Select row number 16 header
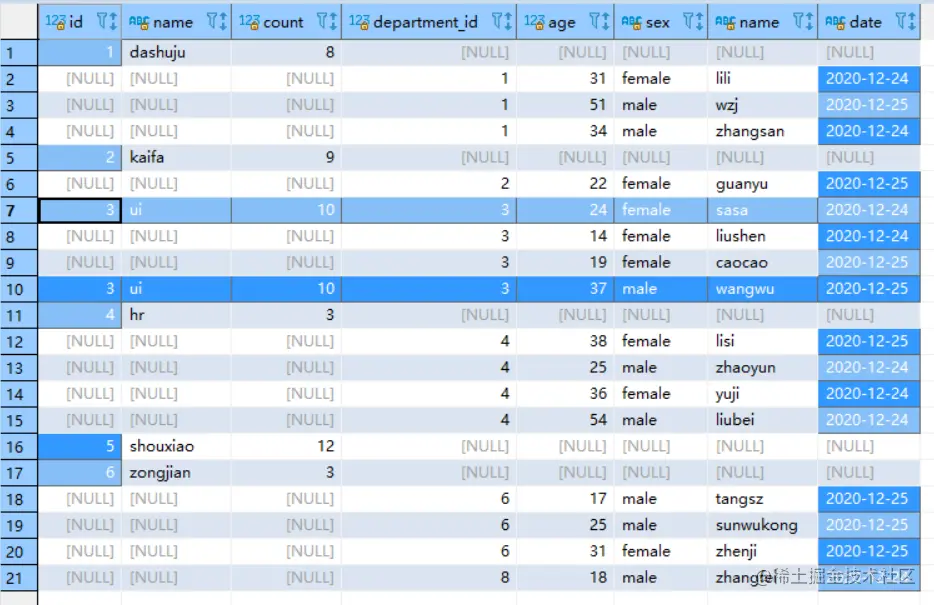934x605 pixels. tap(19, 447)
